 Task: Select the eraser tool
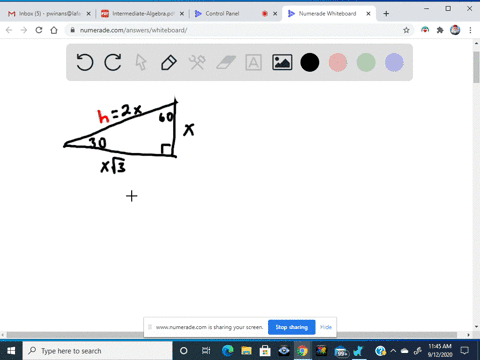point(226,62)
